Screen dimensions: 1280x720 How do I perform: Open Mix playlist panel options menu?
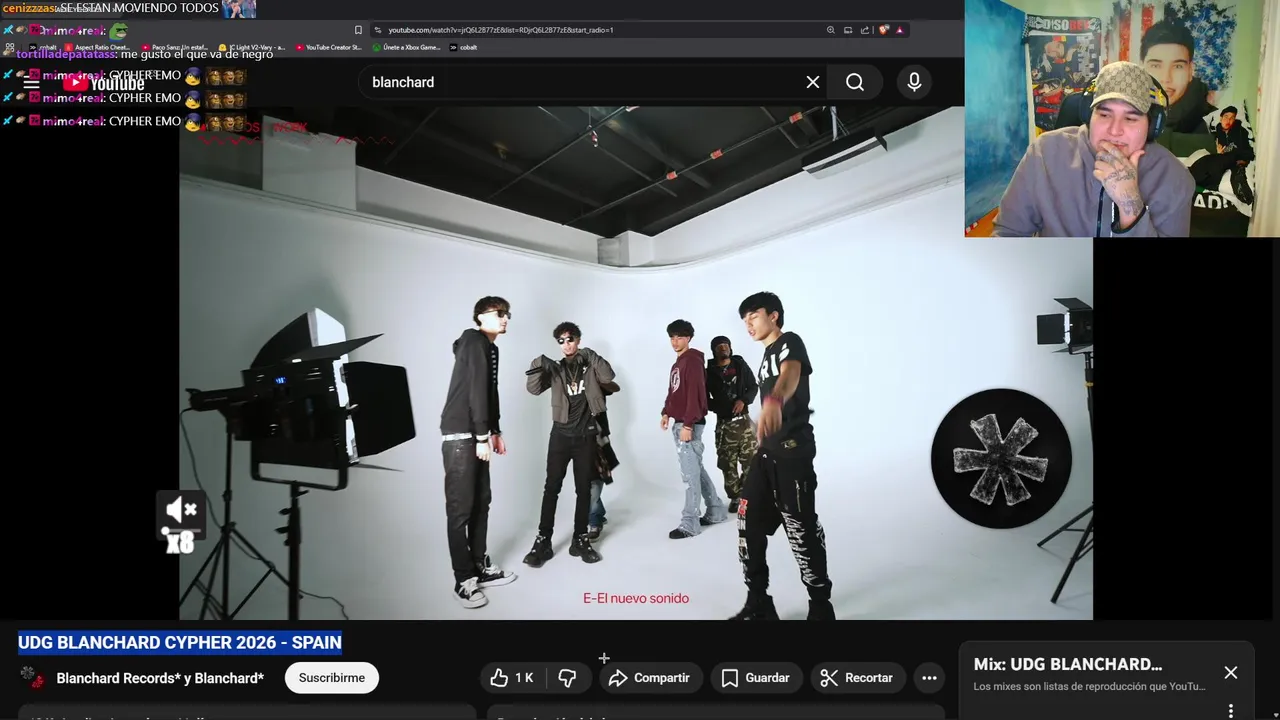click(1231, 711)
